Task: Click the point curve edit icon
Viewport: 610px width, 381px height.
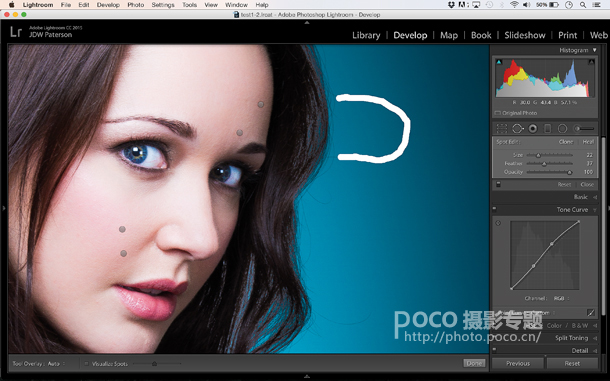Action: click(x=591, y=313)
